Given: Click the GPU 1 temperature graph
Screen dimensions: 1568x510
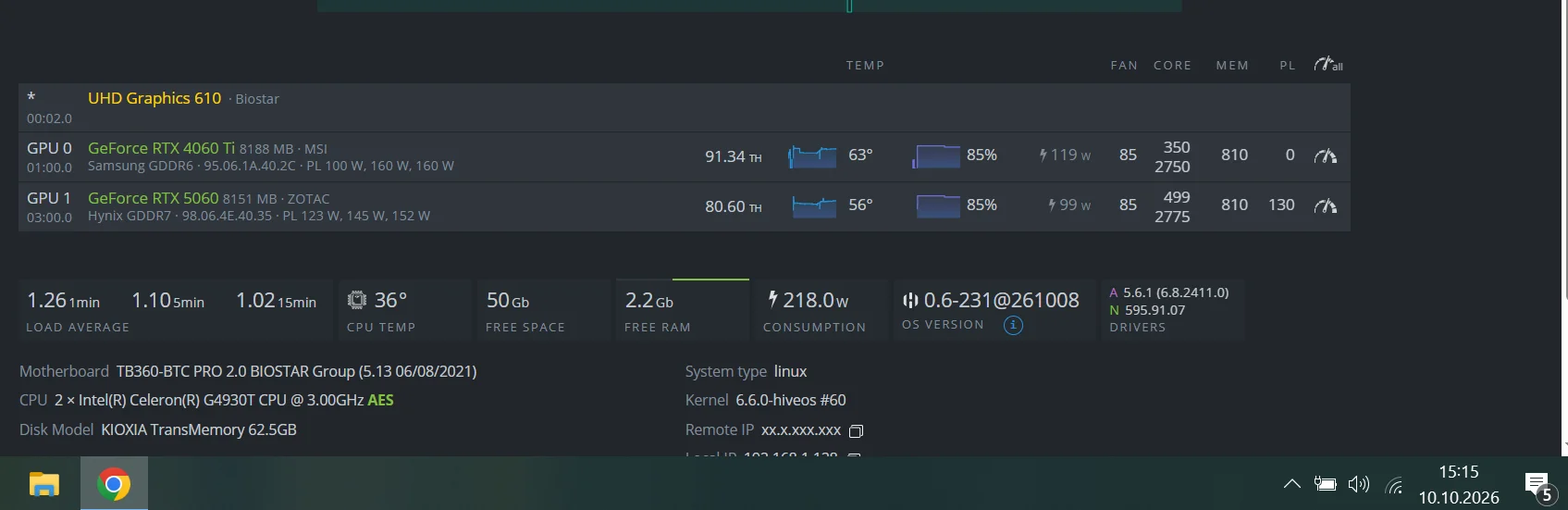Looking at the screenshot, I should (x=814, y=206).
